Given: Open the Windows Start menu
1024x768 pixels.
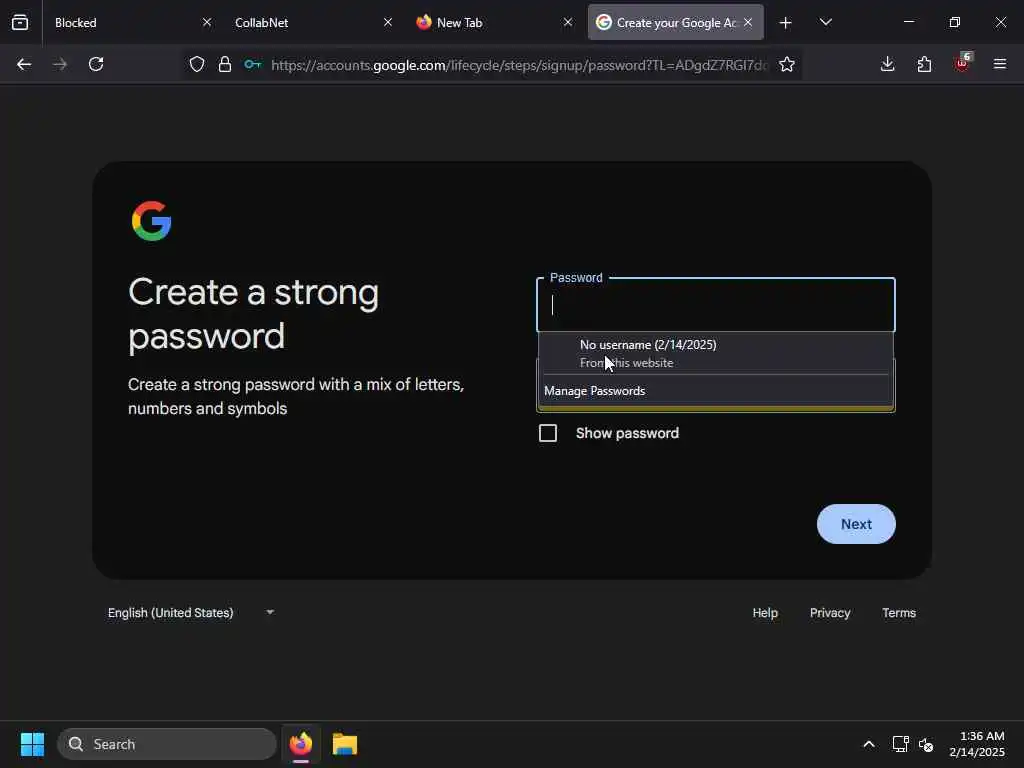Looking at the screenshot, I should coord(32,744).
